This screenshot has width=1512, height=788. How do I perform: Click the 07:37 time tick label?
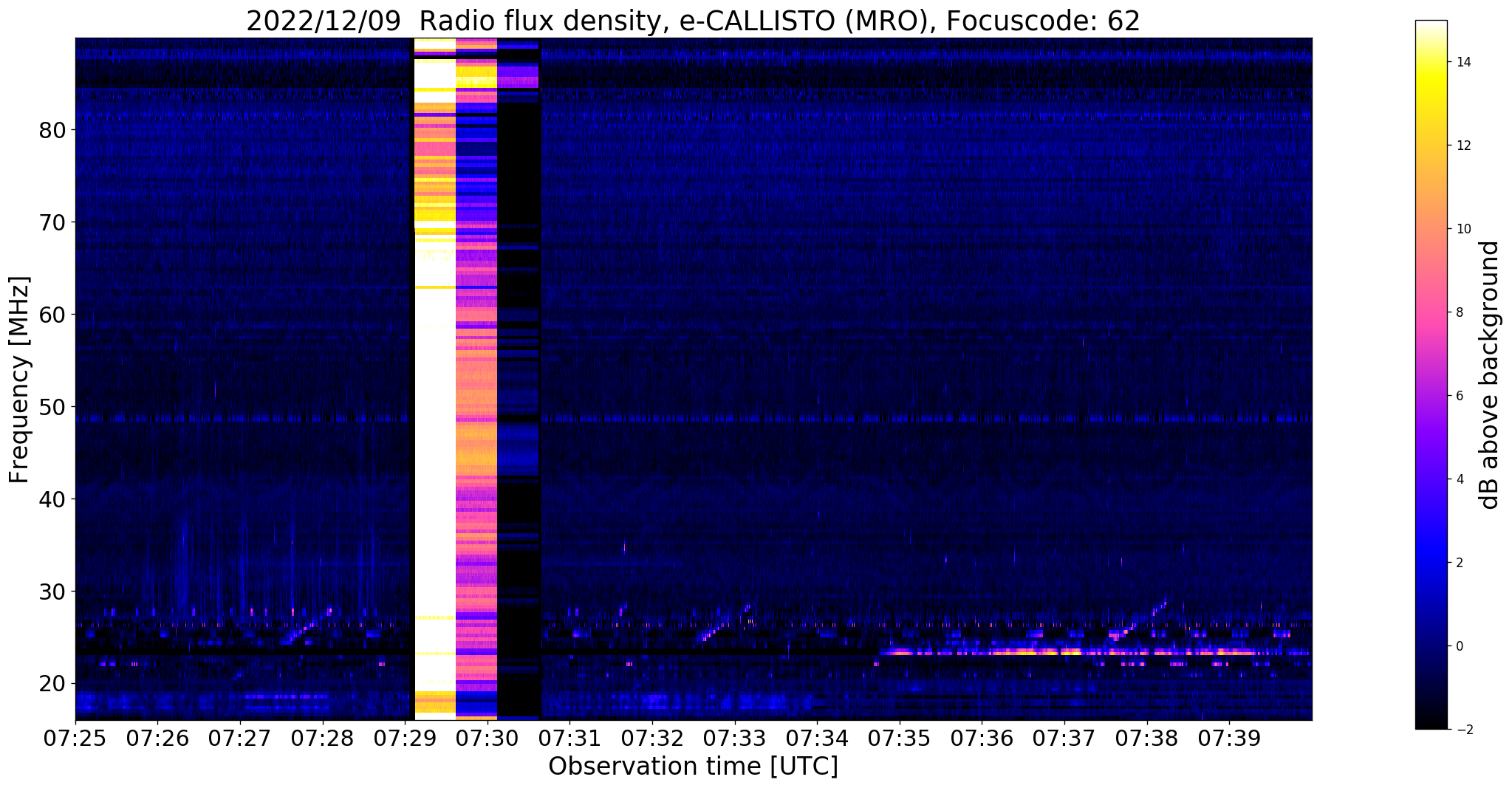pyautogui.click(x=1064, y=739)
